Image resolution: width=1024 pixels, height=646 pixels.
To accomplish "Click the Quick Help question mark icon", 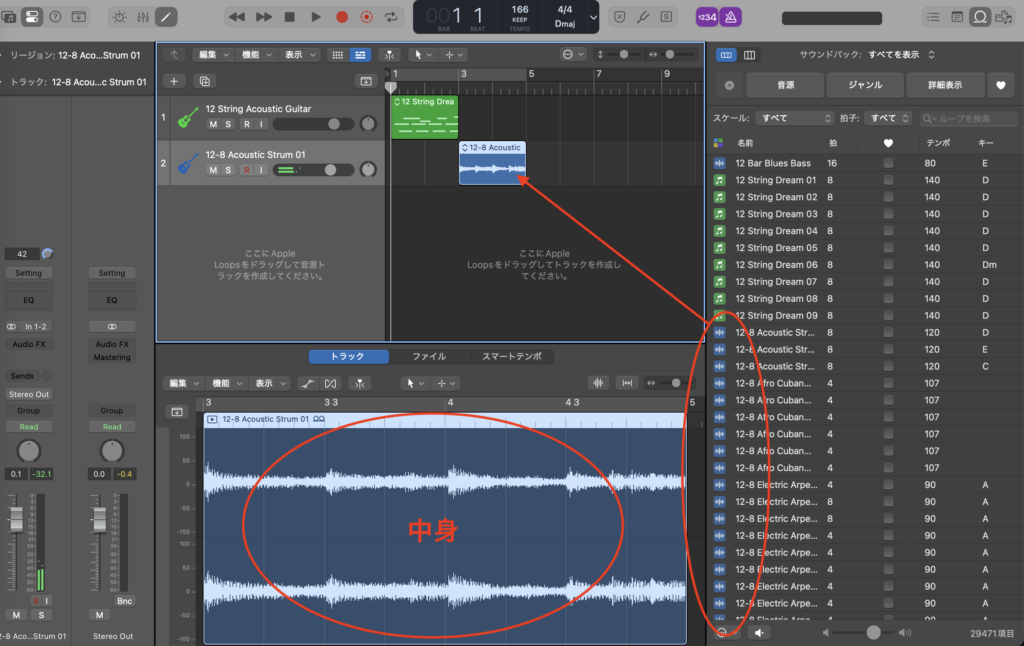I will point(55,17).
